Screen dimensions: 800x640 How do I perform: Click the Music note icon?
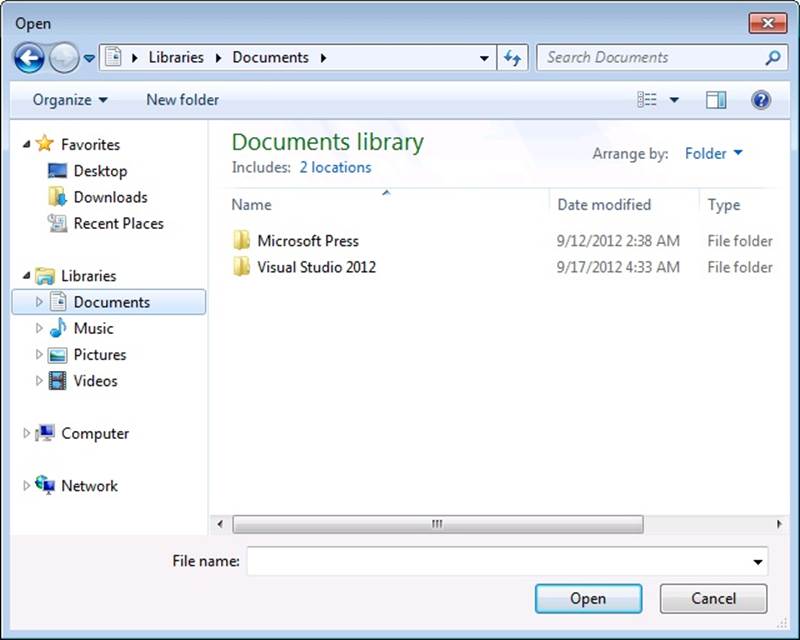tap(58, 328)
